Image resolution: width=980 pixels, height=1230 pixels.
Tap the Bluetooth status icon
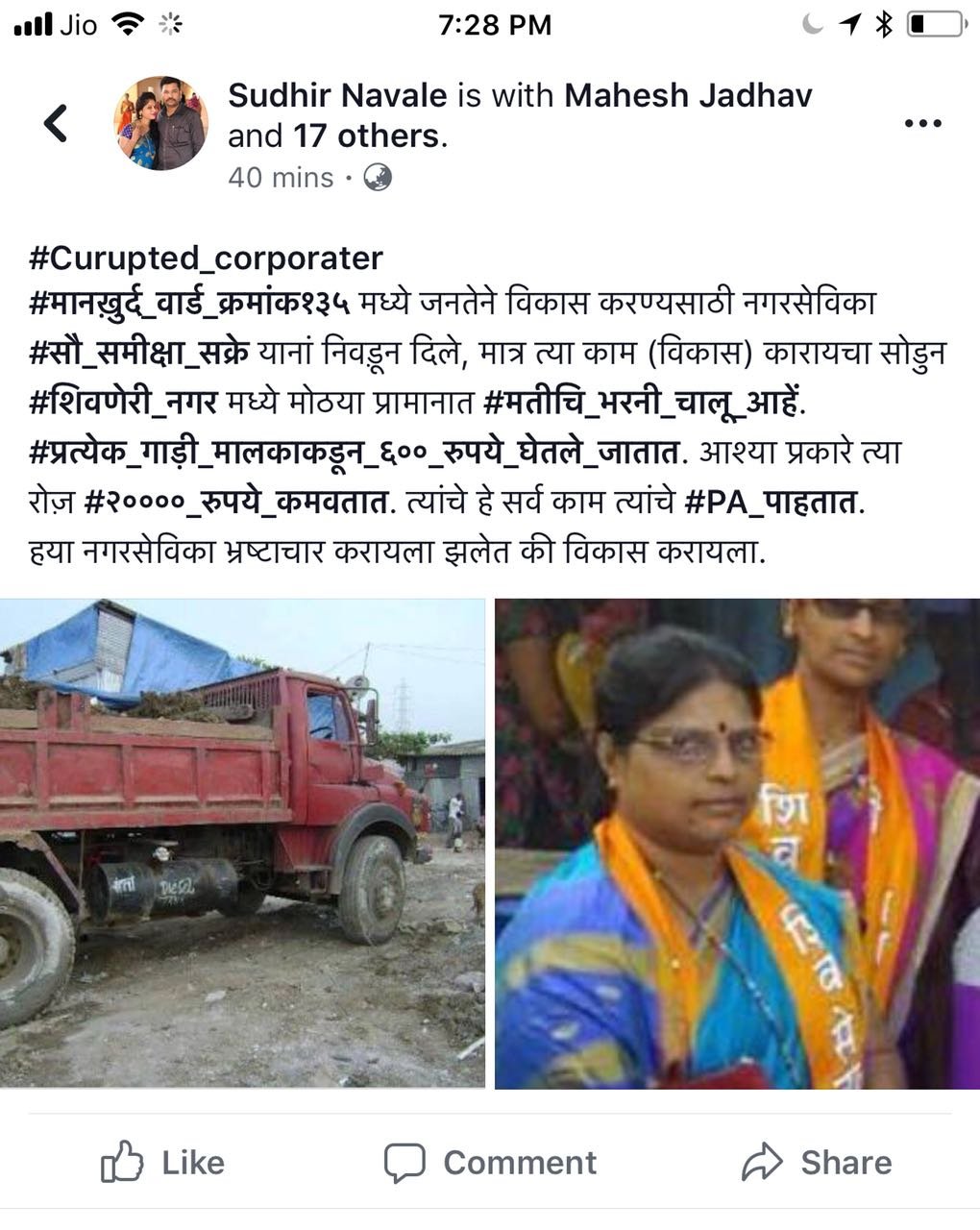[x=884, y=24]
